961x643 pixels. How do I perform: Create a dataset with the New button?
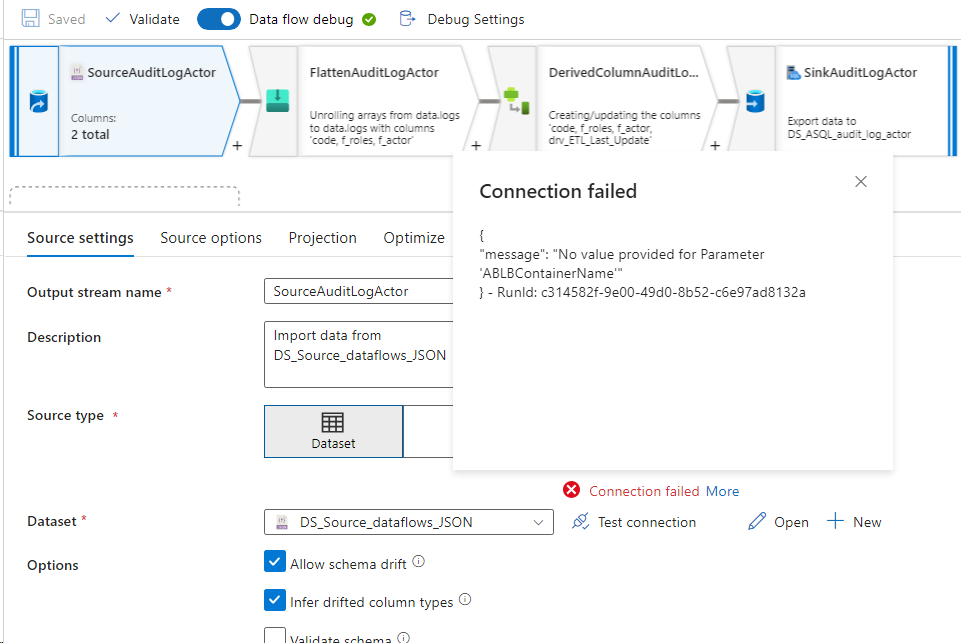point(855,521)
